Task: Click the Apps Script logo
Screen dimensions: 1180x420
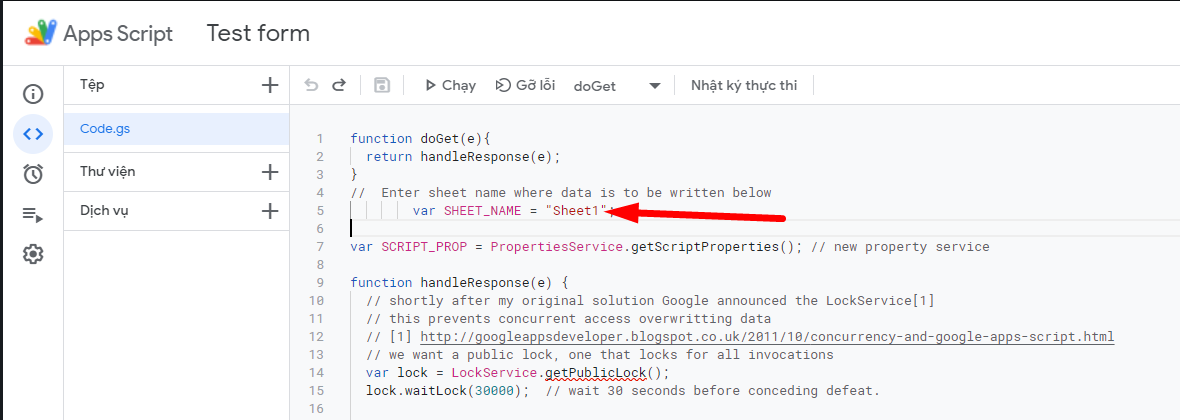Action: tap(40, 34)
